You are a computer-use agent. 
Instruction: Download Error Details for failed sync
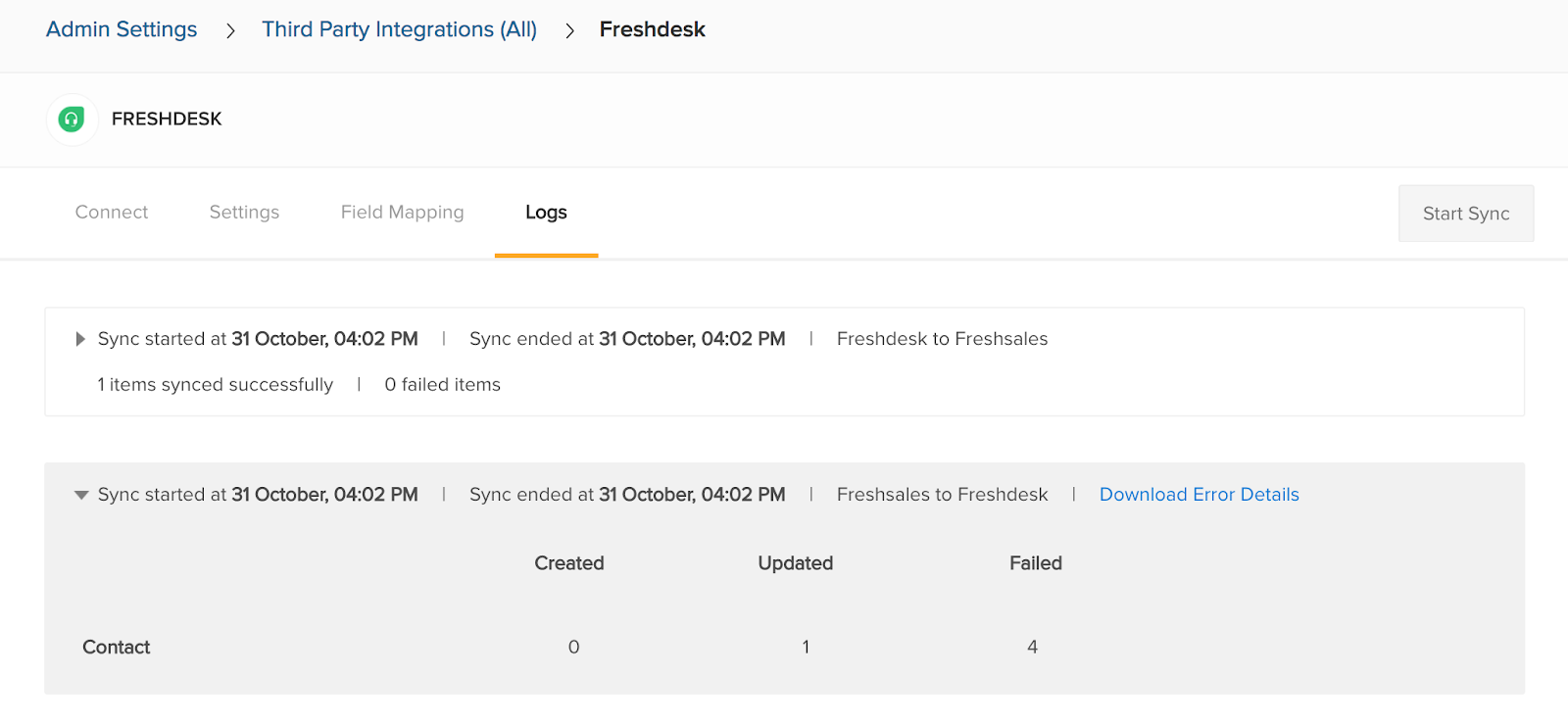tap(1199, 495)
